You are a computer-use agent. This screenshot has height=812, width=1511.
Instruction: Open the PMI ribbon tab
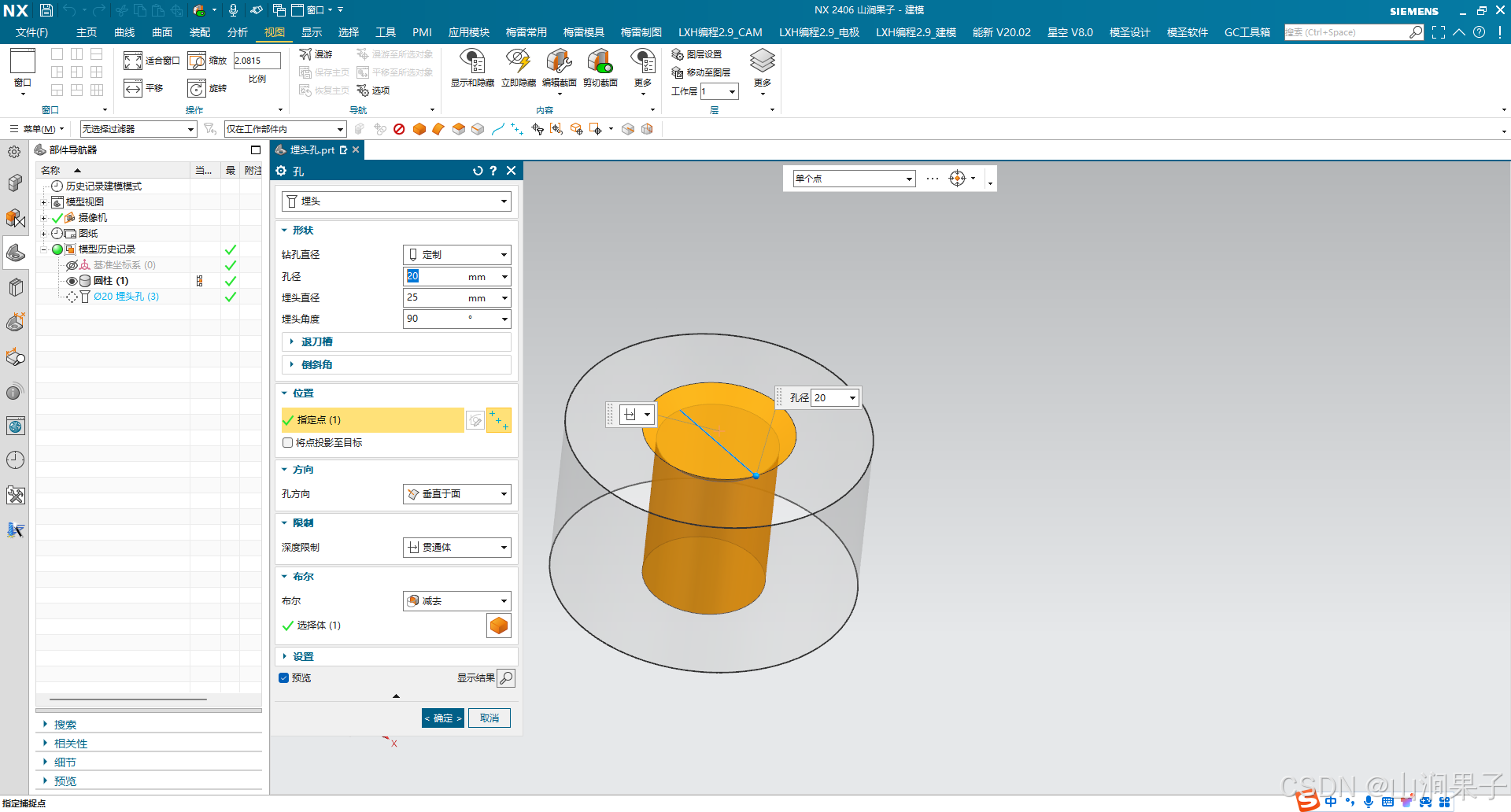[x=422, y=32]
